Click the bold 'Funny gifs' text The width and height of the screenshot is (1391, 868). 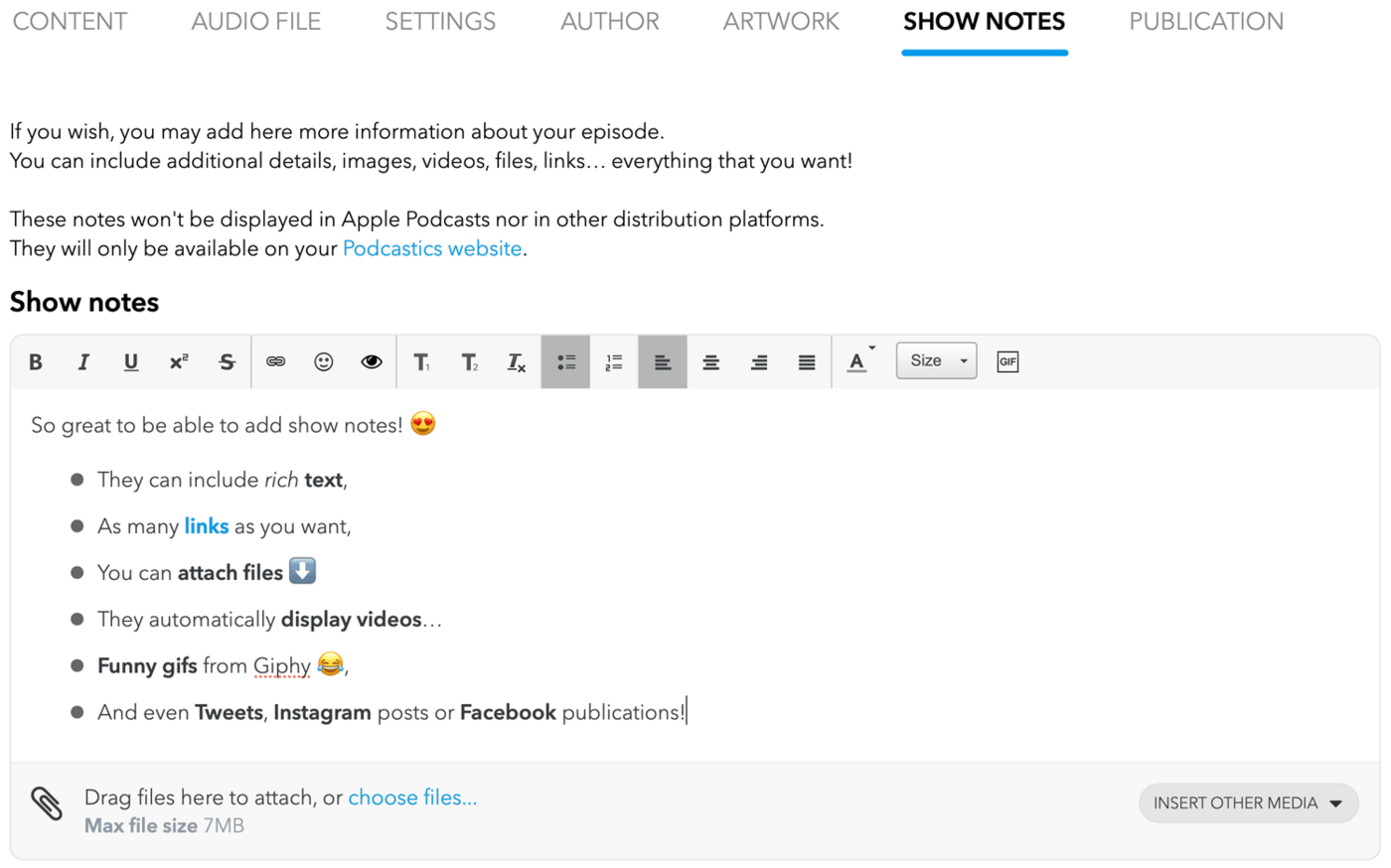pos(147,666)
